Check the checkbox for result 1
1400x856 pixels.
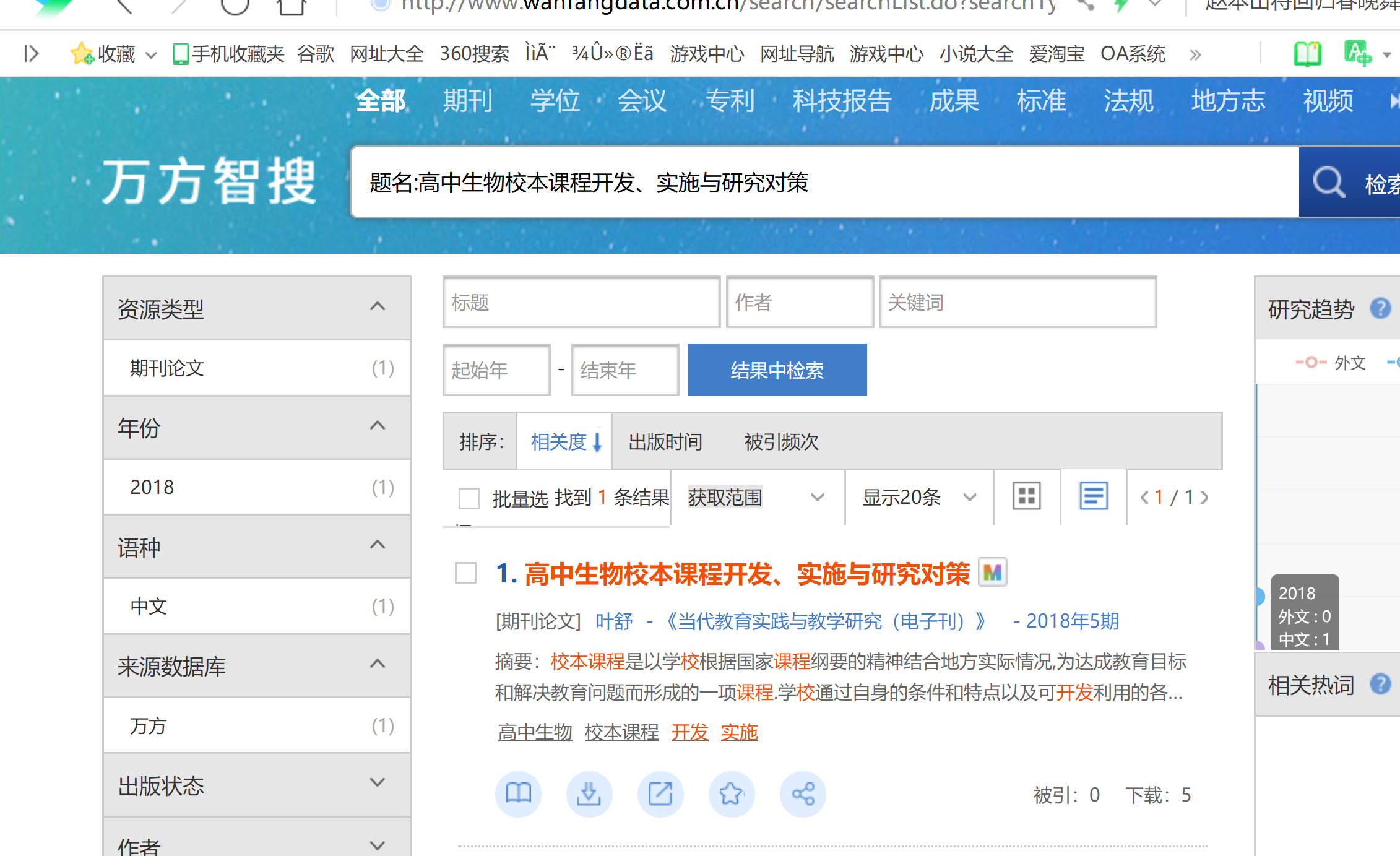click(465, 573)
